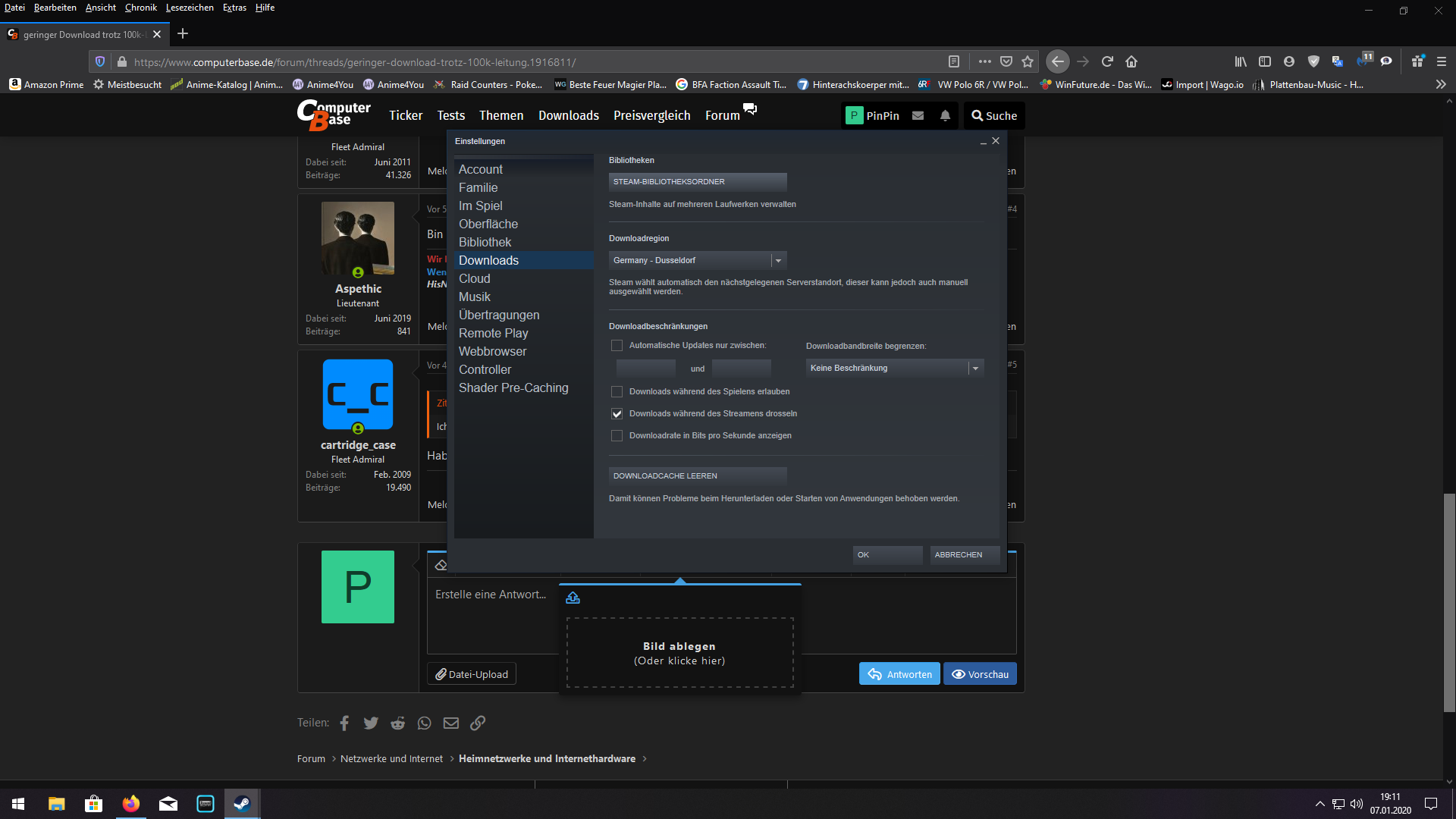This screenshot has width=1456, height=819.
Task: Share thread via Reddit icon
Action: (397, 723)
